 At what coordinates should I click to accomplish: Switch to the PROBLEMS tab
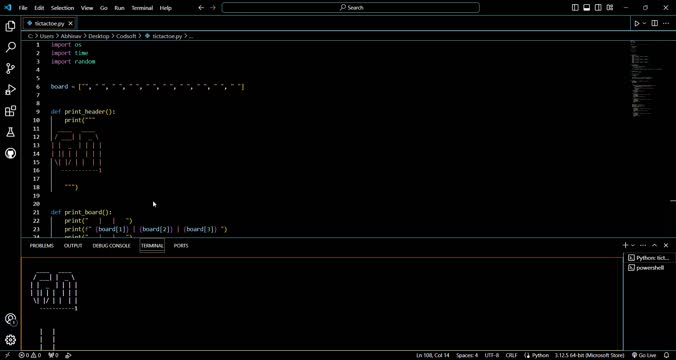point(42,246)
